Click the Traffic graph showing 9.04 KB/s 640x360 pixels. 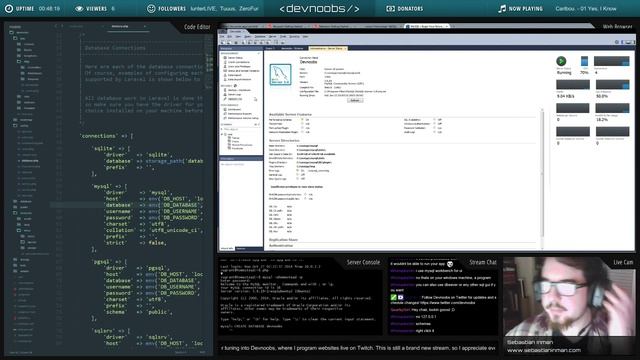tap(573, 85)
